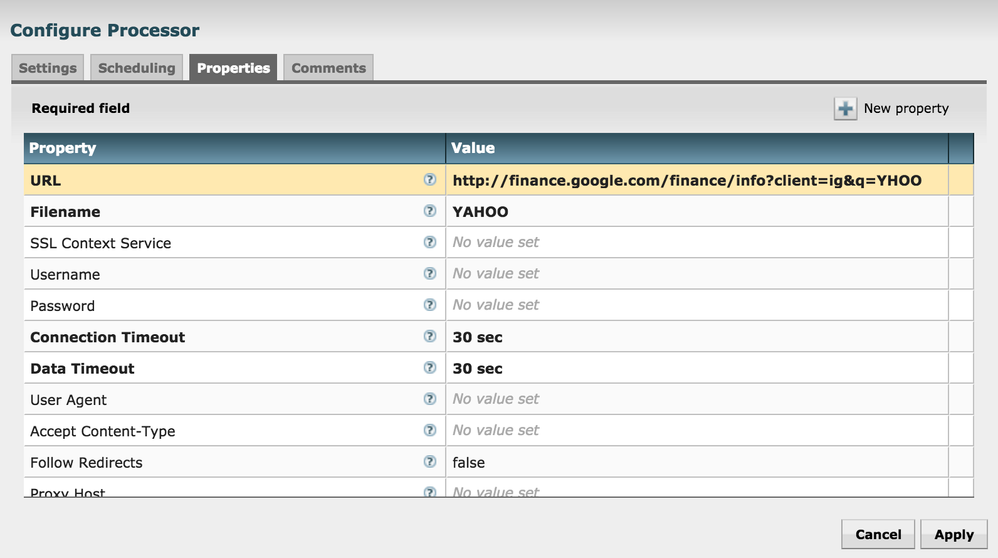998x558 pixels.
Task: Click the help icon next to User Agent
Action: [430, 399]
